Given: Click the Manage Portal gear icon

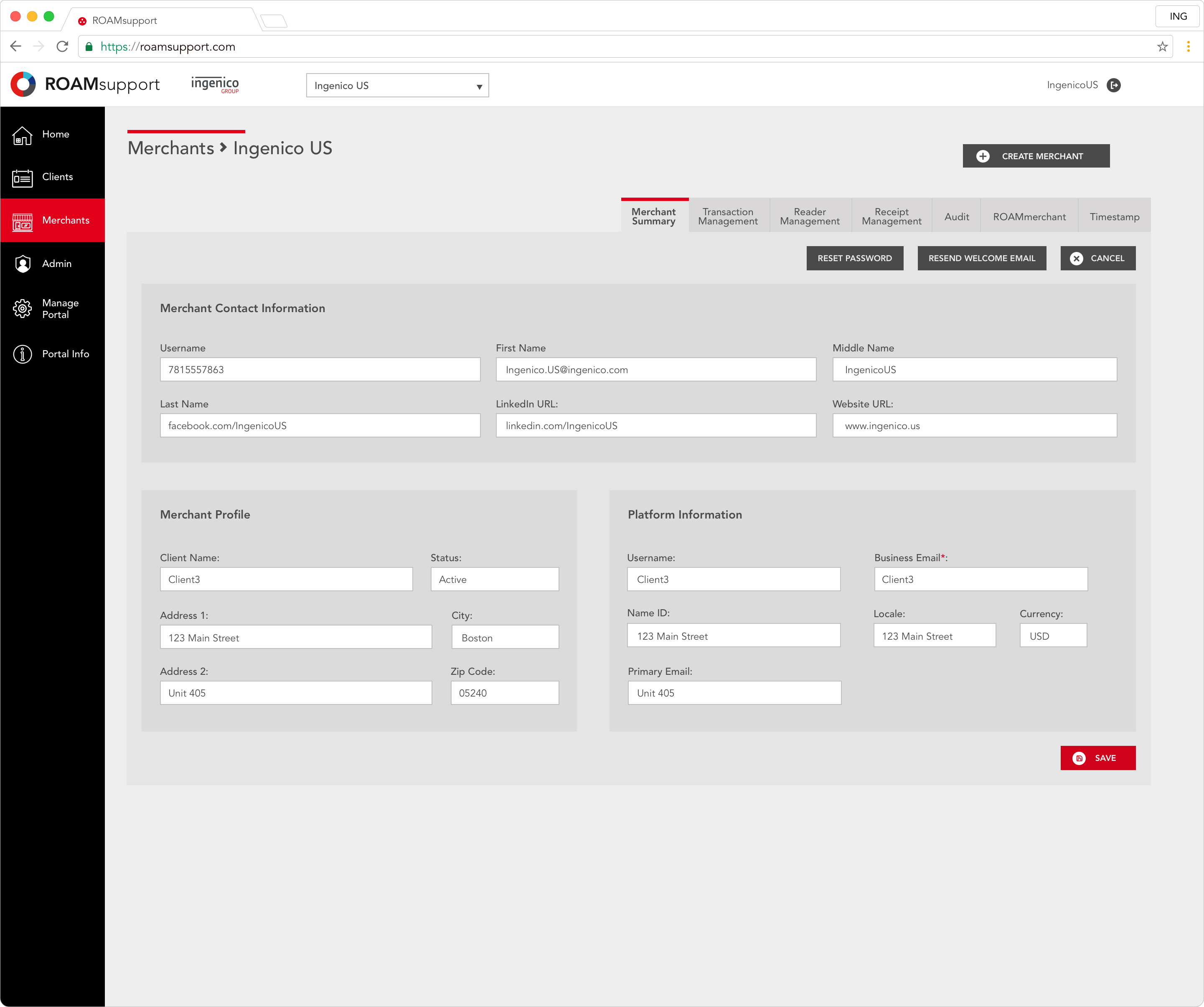Looking at the screenshot, I should point(23,308).
